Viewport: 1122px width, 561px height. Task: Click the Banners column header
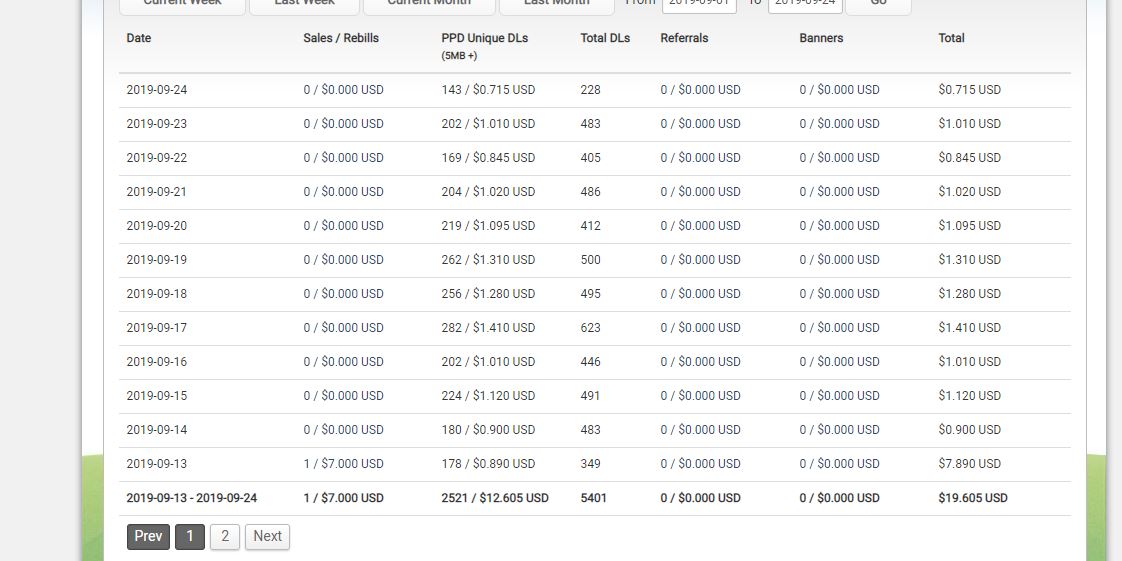(821, 38)
